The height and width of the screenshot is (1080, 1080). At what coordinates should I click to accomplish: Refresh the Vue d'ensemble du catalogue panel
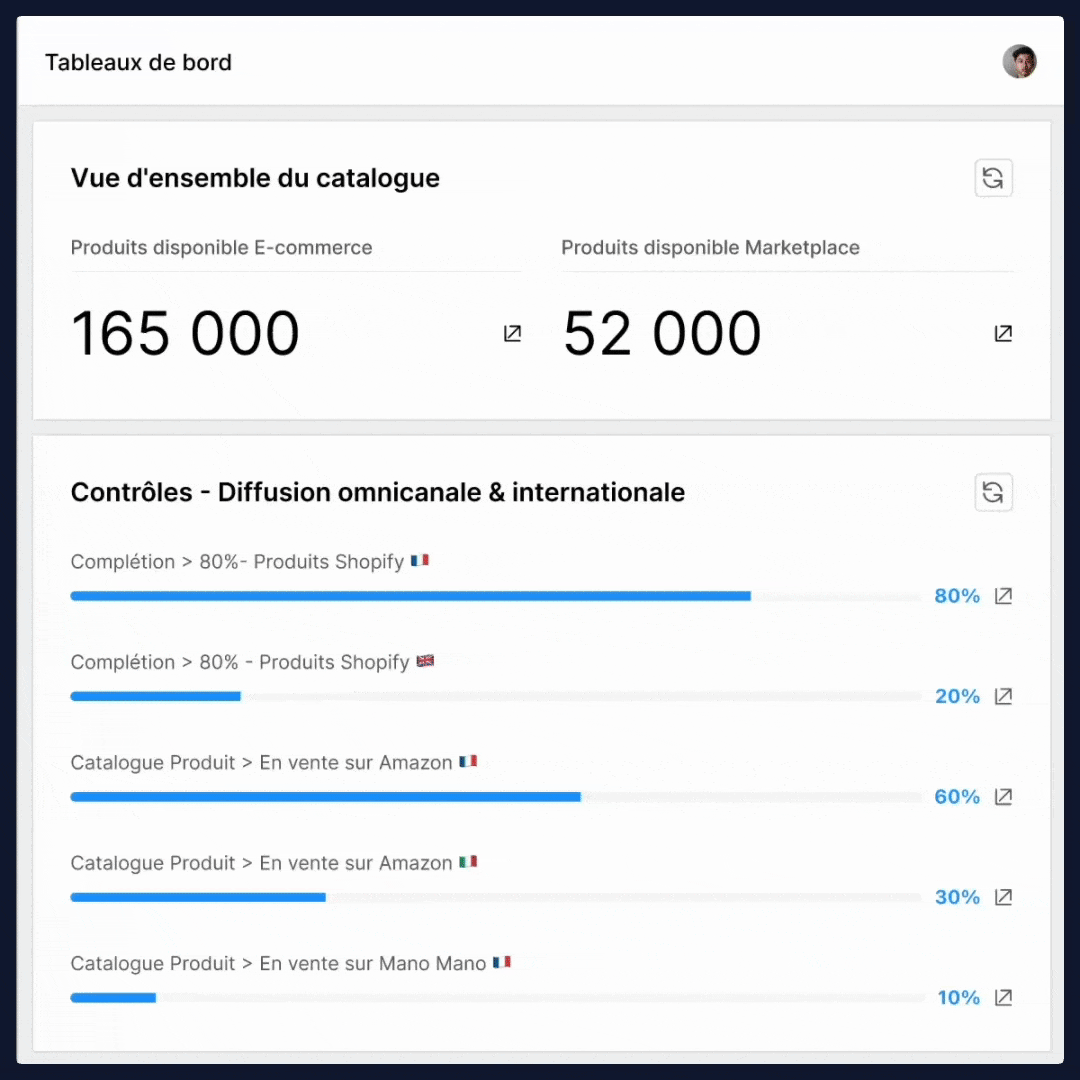coord(993,178)
